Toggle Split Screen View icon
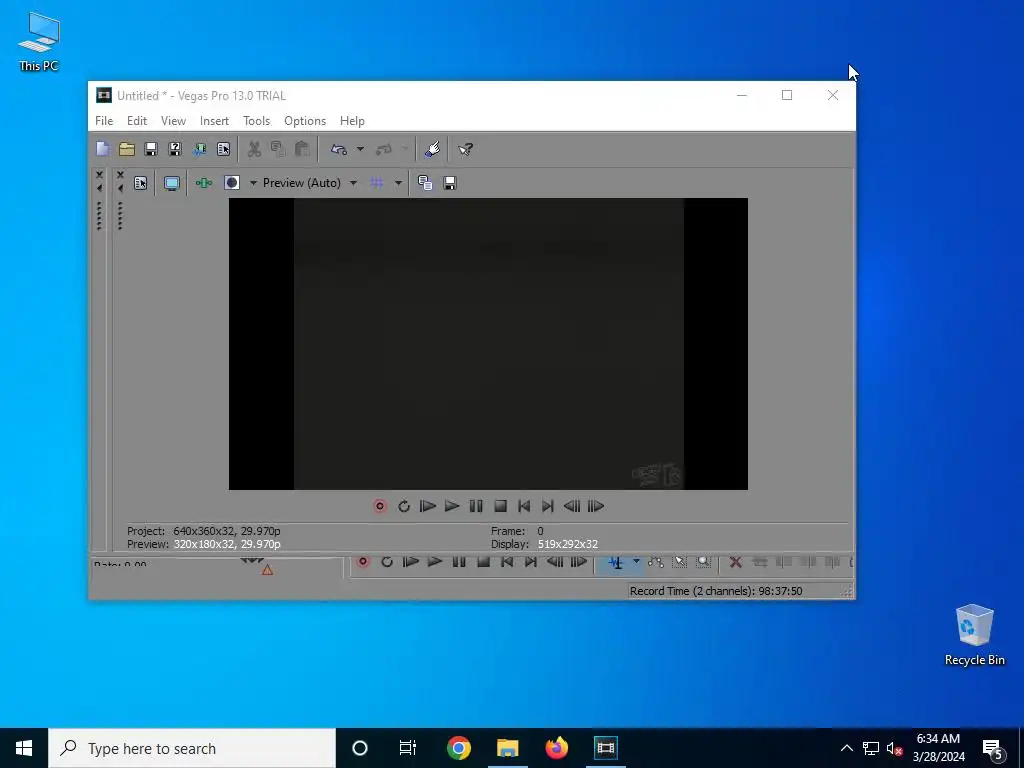1024x768 pixels. (x=232, y=183)
